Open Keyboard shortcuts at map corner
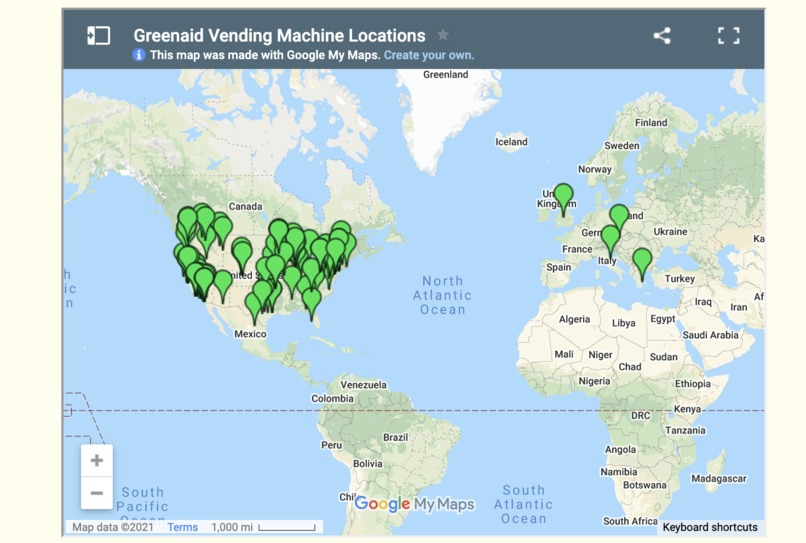This screenshot has width=806, height=543. click(710, 527)
